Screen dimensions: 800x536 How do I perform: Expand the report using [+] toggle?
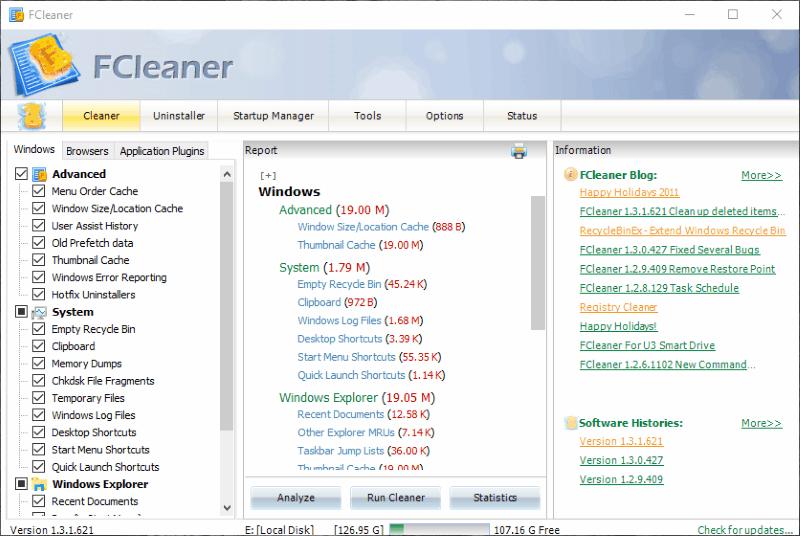tap(268, 175)
